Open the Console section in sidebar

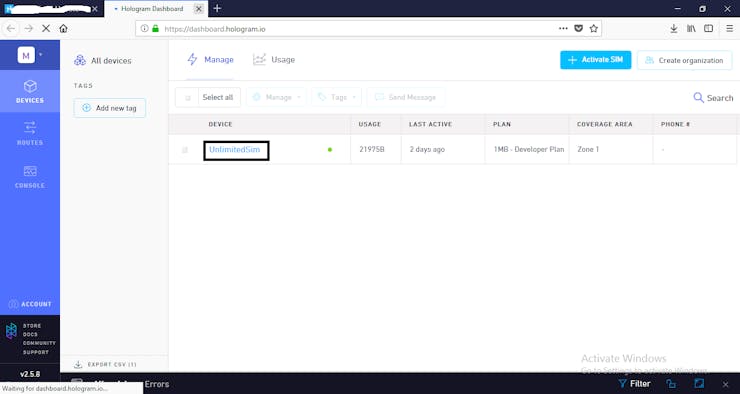coord(30,177)
